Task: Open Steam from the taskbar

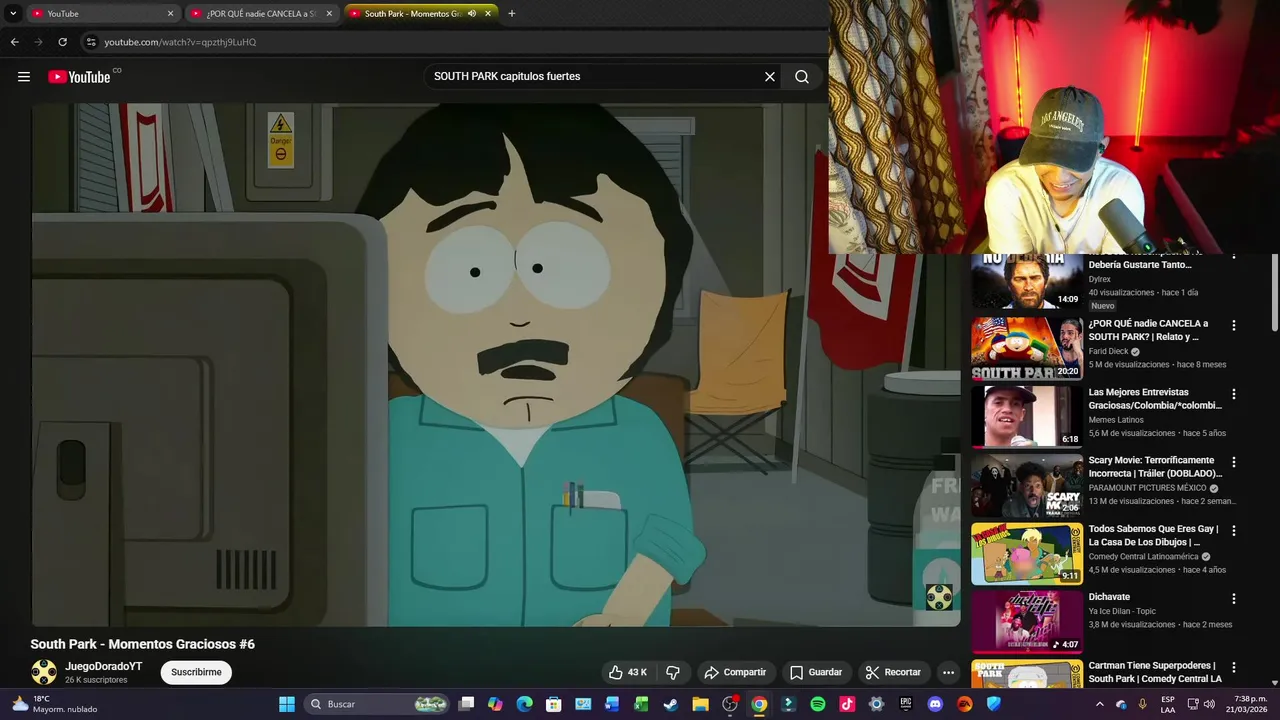Action: tap(670, 704)
